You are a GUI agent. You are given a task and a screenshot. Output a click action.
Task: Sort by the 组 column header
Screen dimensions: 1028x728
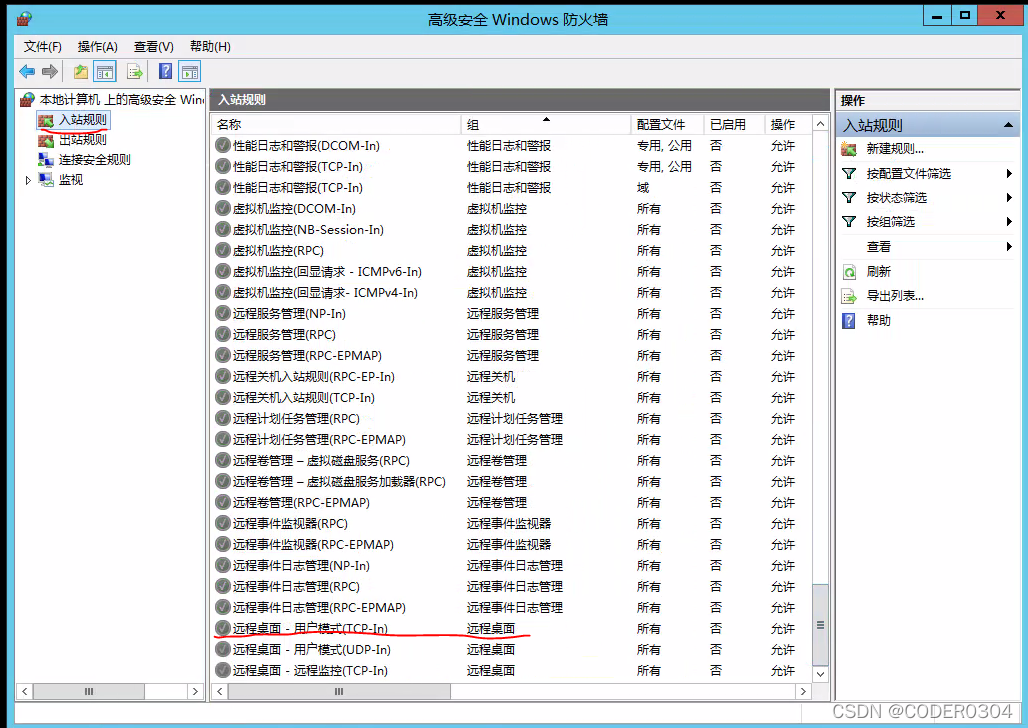pyautogui.click(x=546, y=124)
